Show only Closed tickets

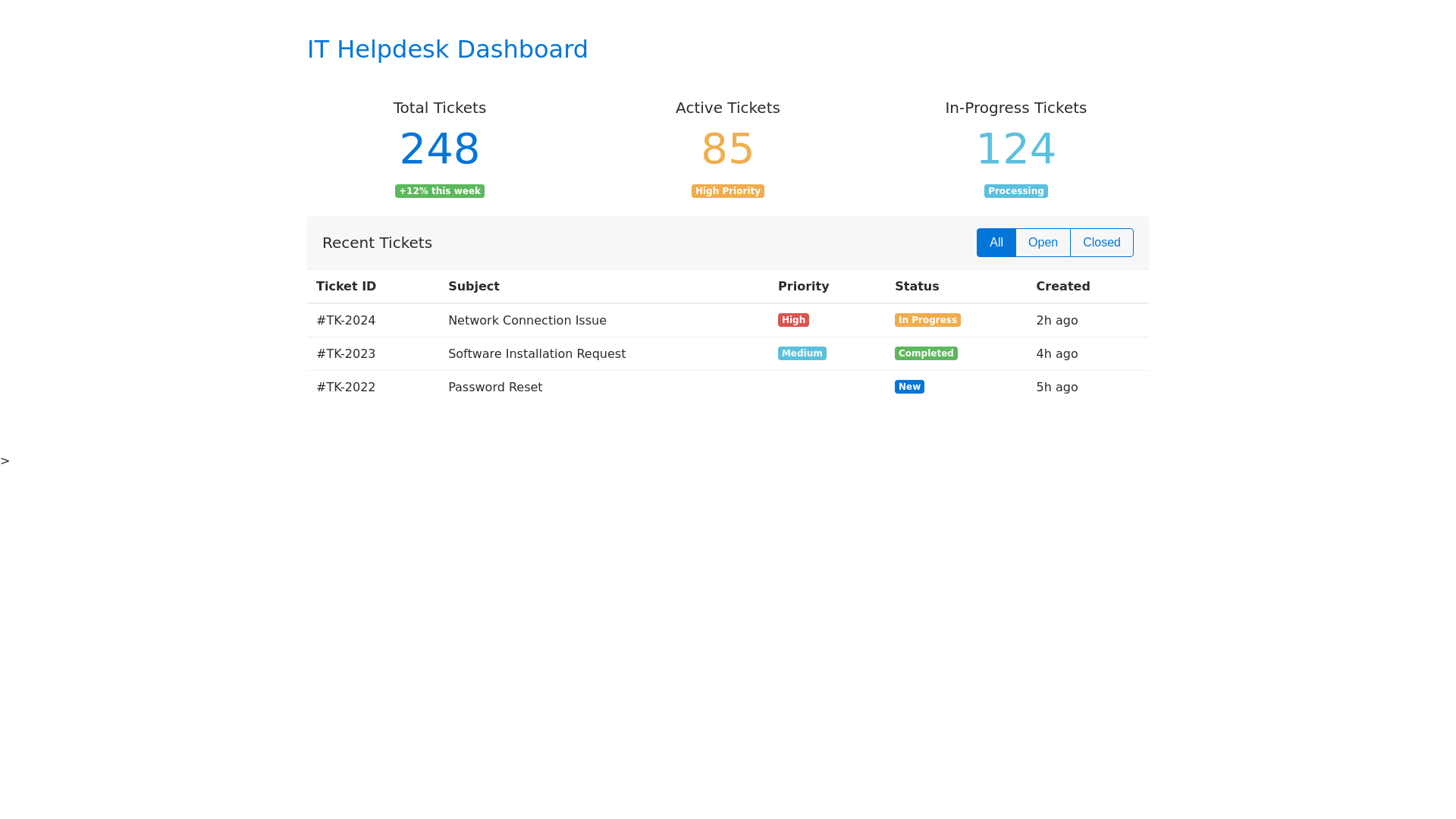pyautogui.click(x=1101, y=243)
